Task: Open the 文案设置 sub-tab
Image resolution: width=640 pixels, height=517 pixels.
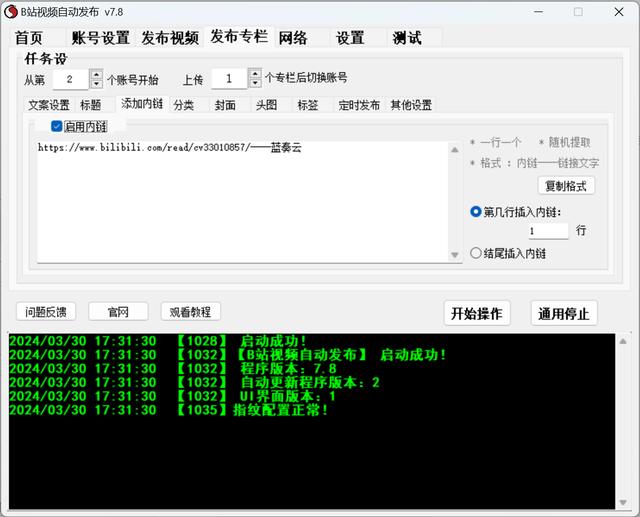Action: pyautogui.click(x=49, y=105)
